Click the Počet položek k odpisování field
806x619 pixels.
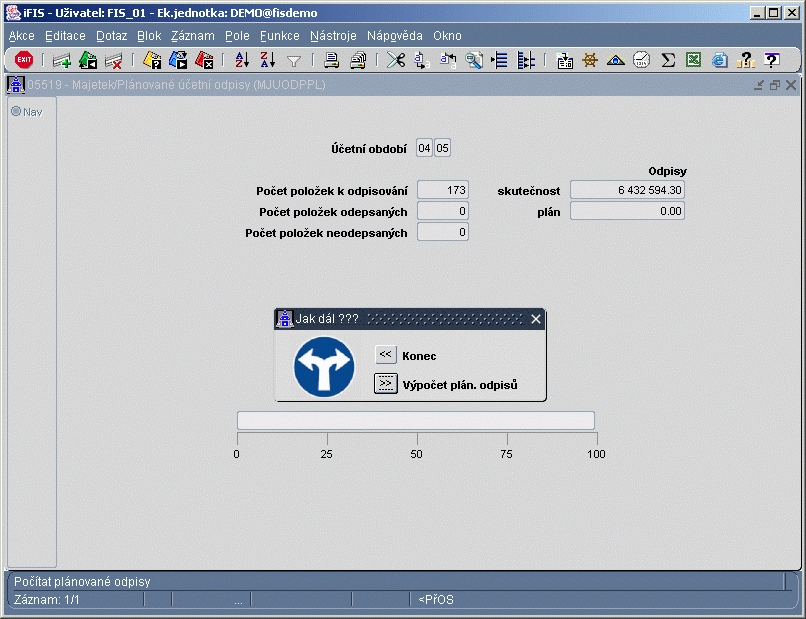[443, 190]
